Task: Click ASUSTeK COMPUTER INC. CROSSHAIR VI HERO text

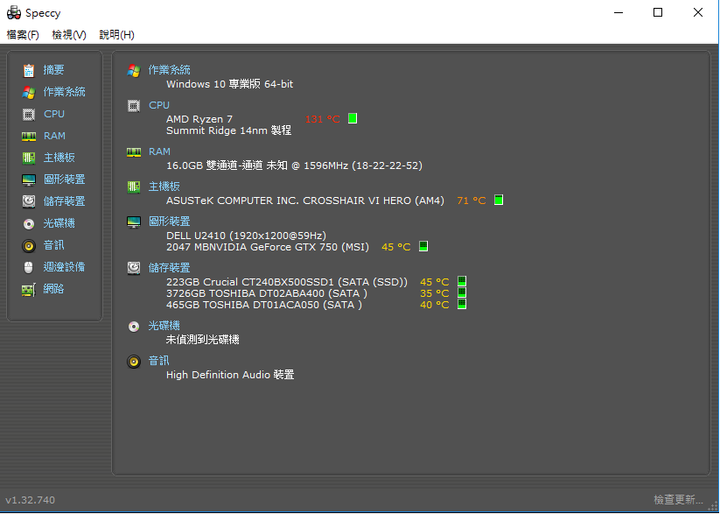Action: tap(305, 201)
